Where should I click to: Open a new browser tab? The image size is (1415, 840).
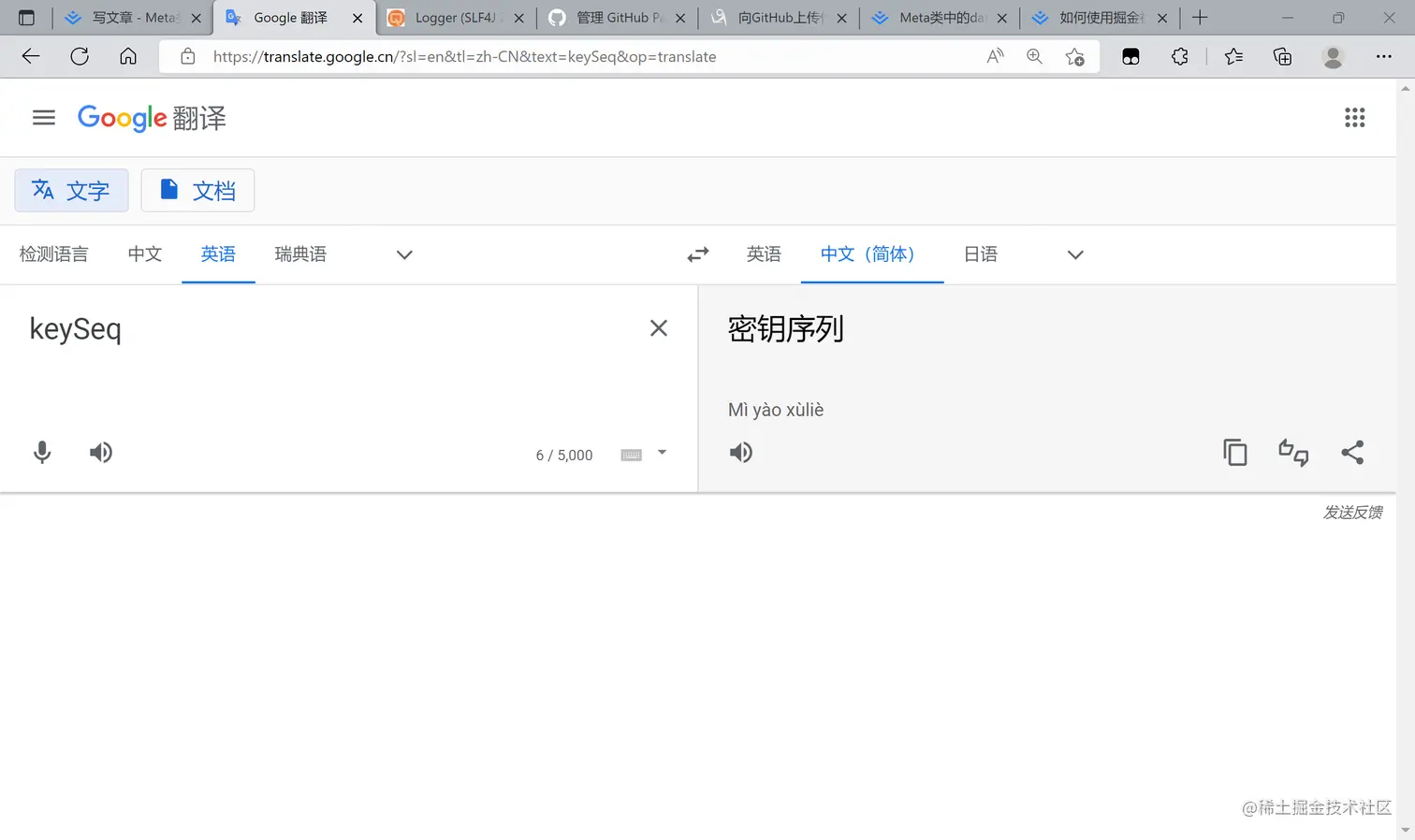(x=1200, y=18)
